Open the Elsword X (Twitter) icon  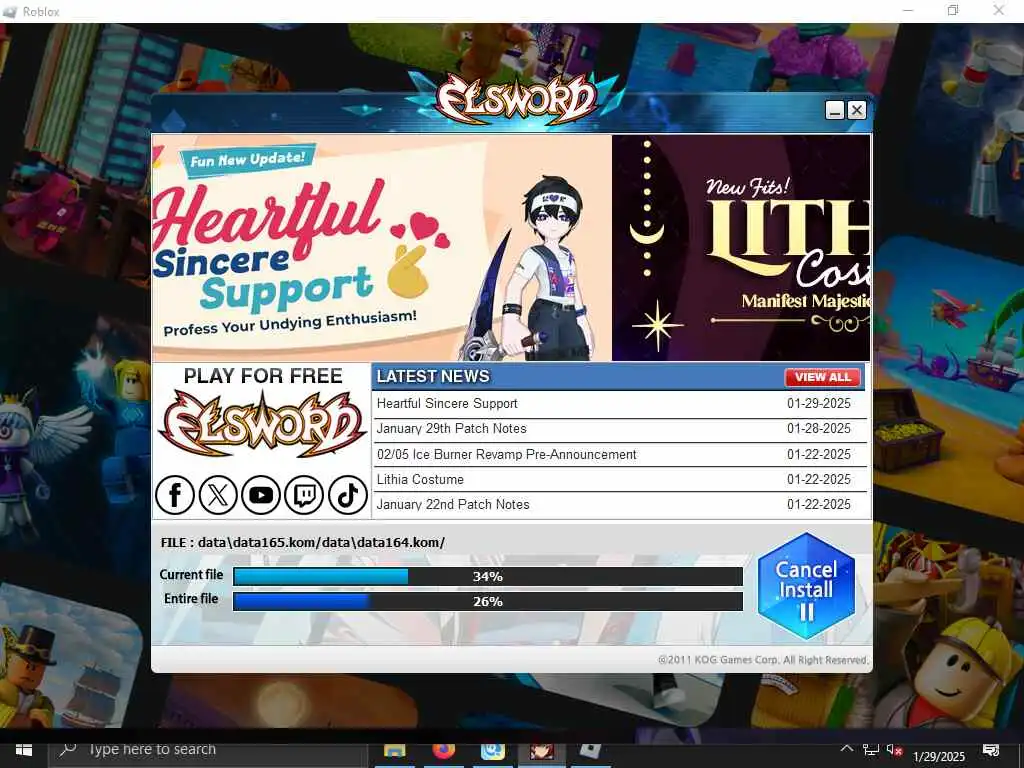218,495
